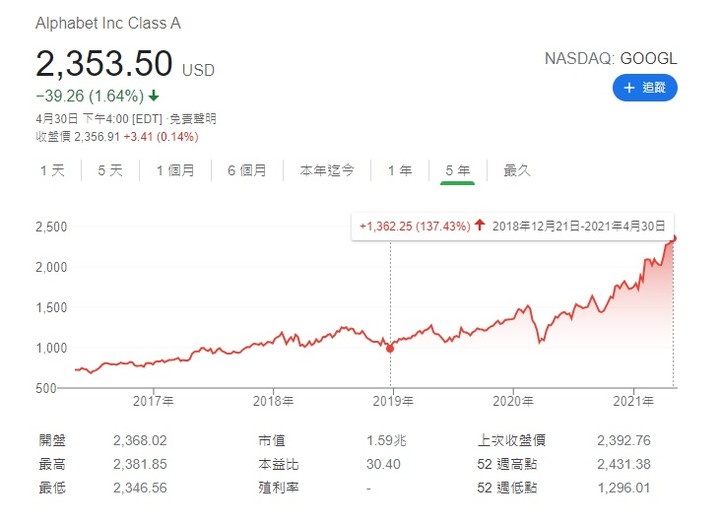The width and height of the screenshot is (720, 523).
Task: Click the 開盤 value 2,368.02
Action: click(x=140, y=440)
